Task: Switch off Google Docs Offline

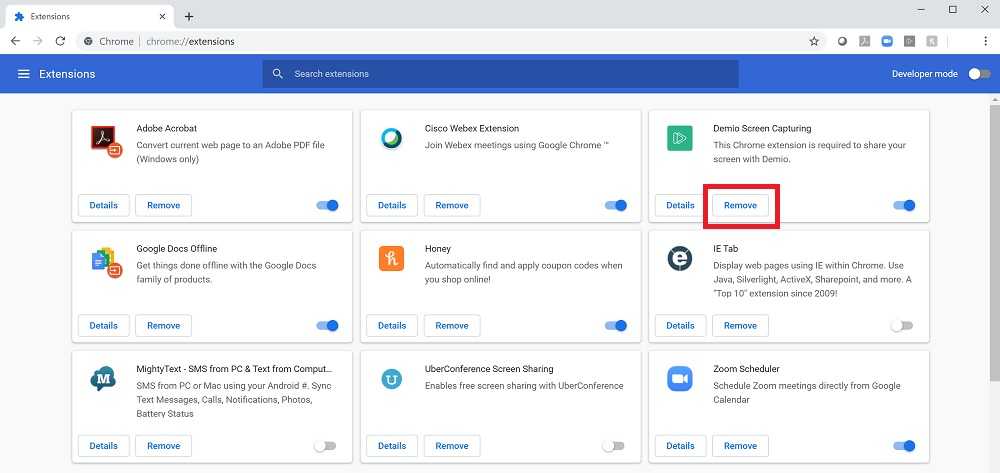Action: click(327, 325)
